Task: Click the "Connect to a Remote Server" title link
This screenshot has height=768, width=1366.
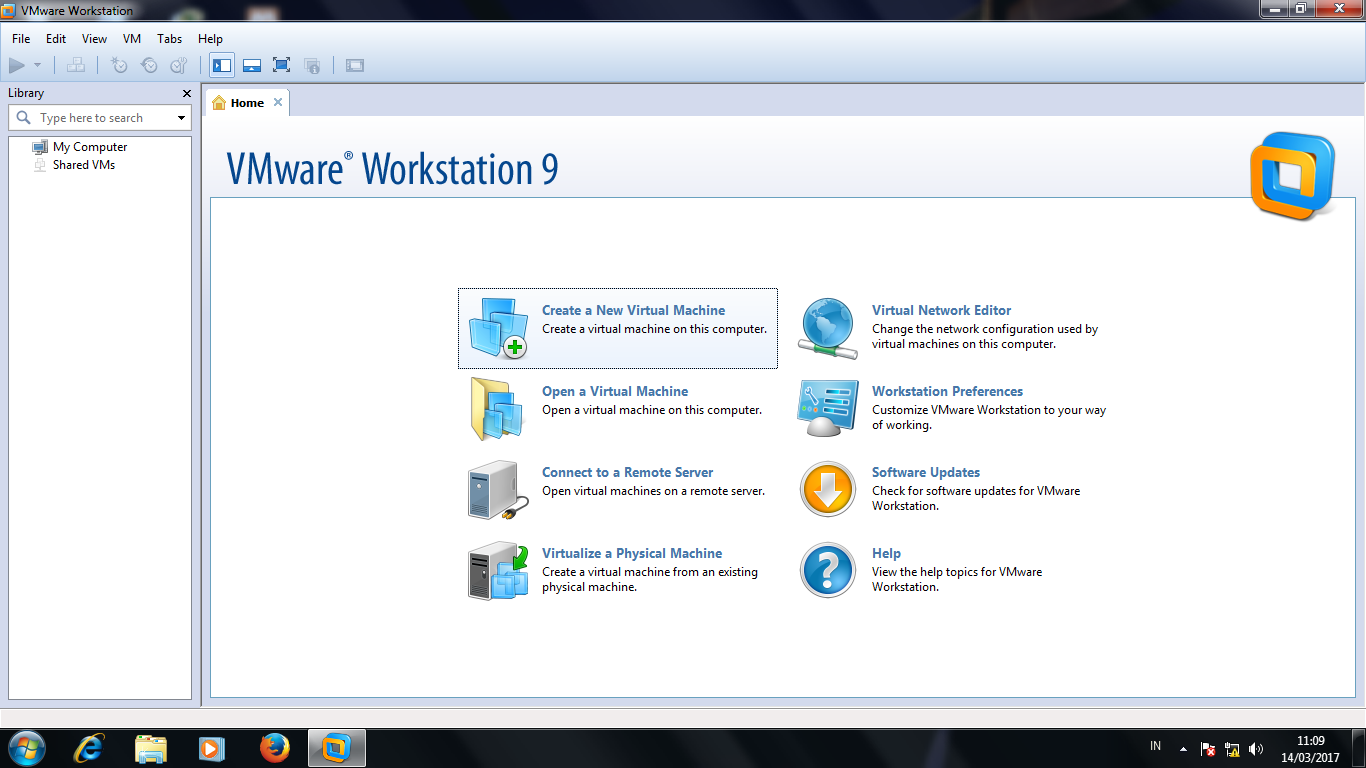Action: [628, 472]
